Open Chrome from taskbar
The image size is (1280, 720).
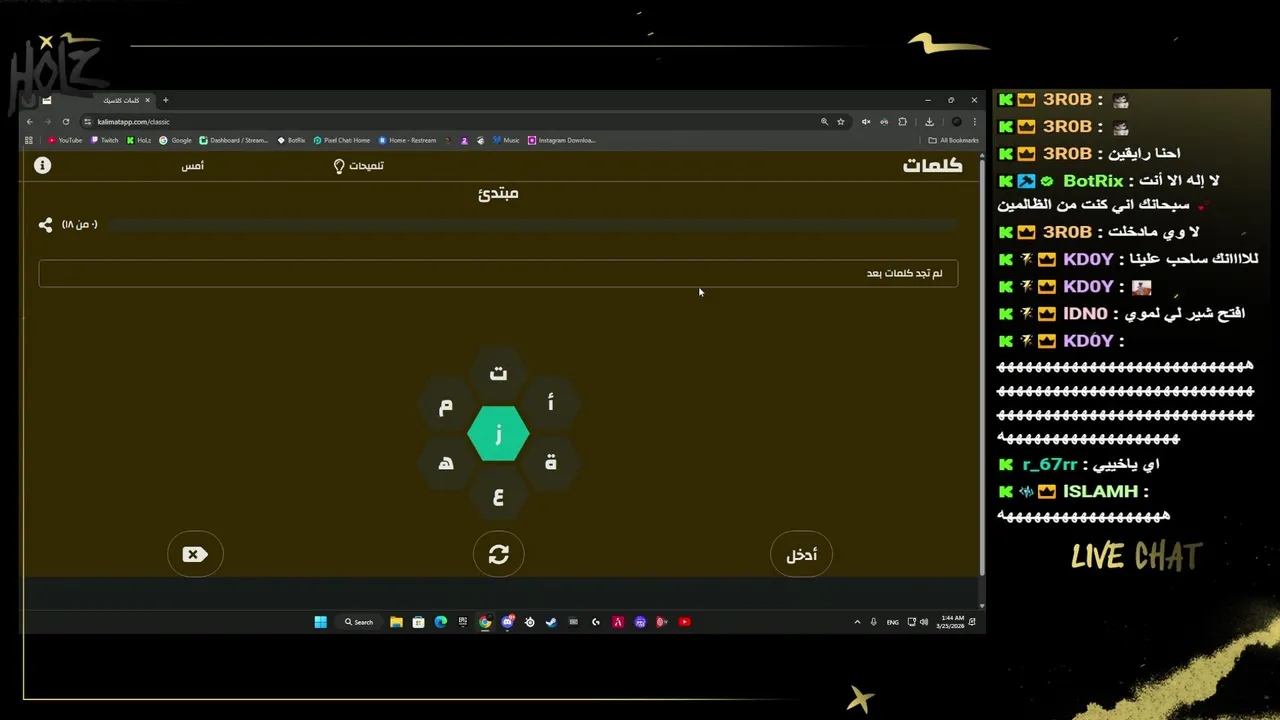tap(485, 622)
